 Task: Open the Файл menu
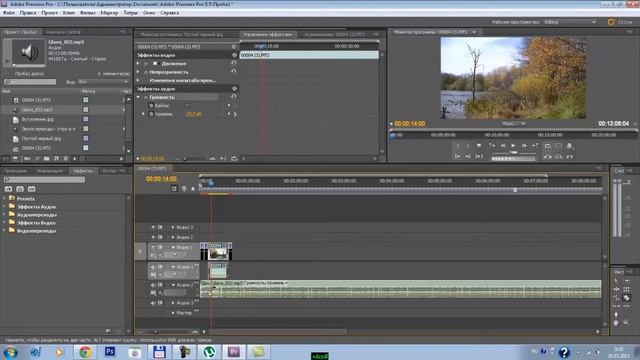(x=9, y=13)
